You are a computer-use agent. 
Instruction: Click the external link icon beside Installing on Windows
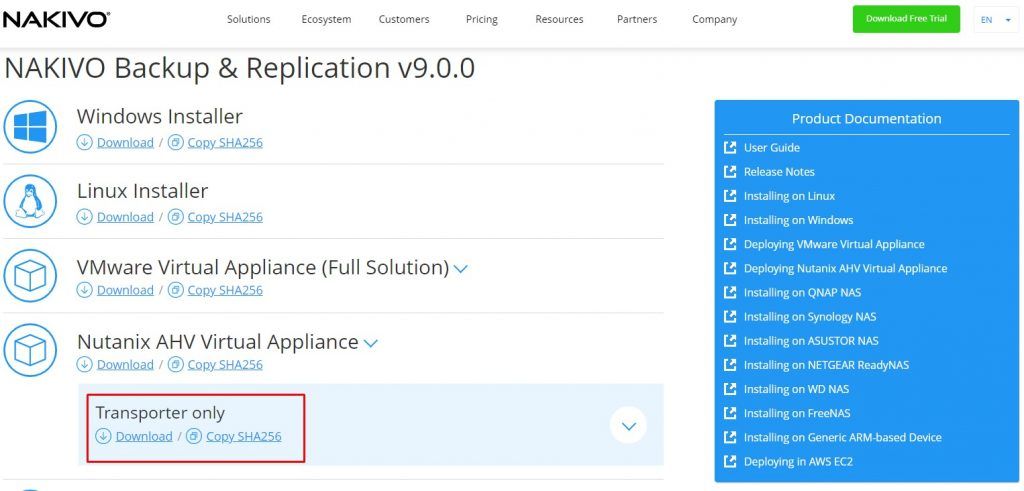click(x=730, y=220)
